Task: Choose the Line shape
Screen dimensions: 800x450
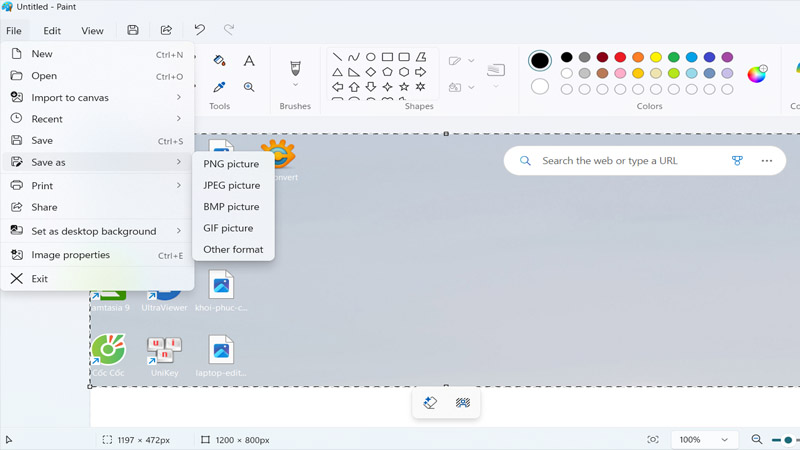Action: point(337,57)
